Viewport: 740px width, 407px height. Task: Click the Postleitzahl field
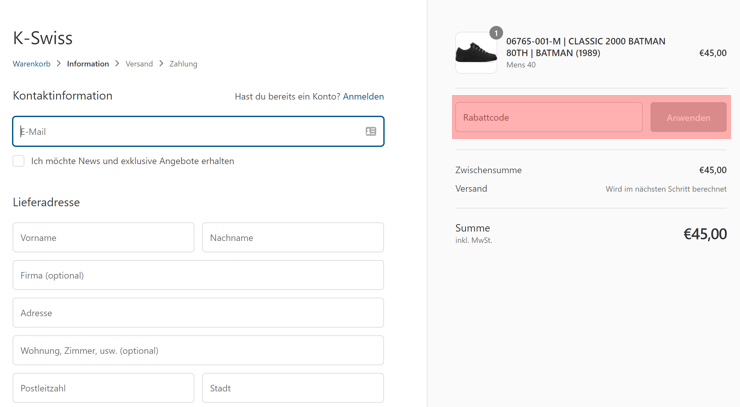pyautogui.click(x=103, y=388)
